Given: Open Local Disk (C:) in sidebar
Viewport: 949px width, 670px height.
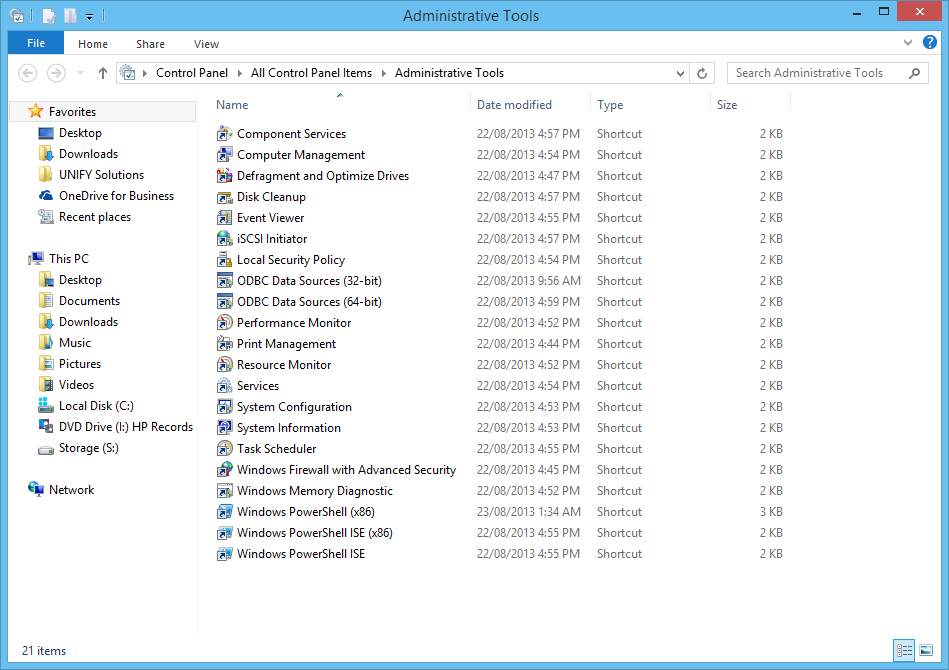Looking at the screenshot, I should [x=96, y=406].
